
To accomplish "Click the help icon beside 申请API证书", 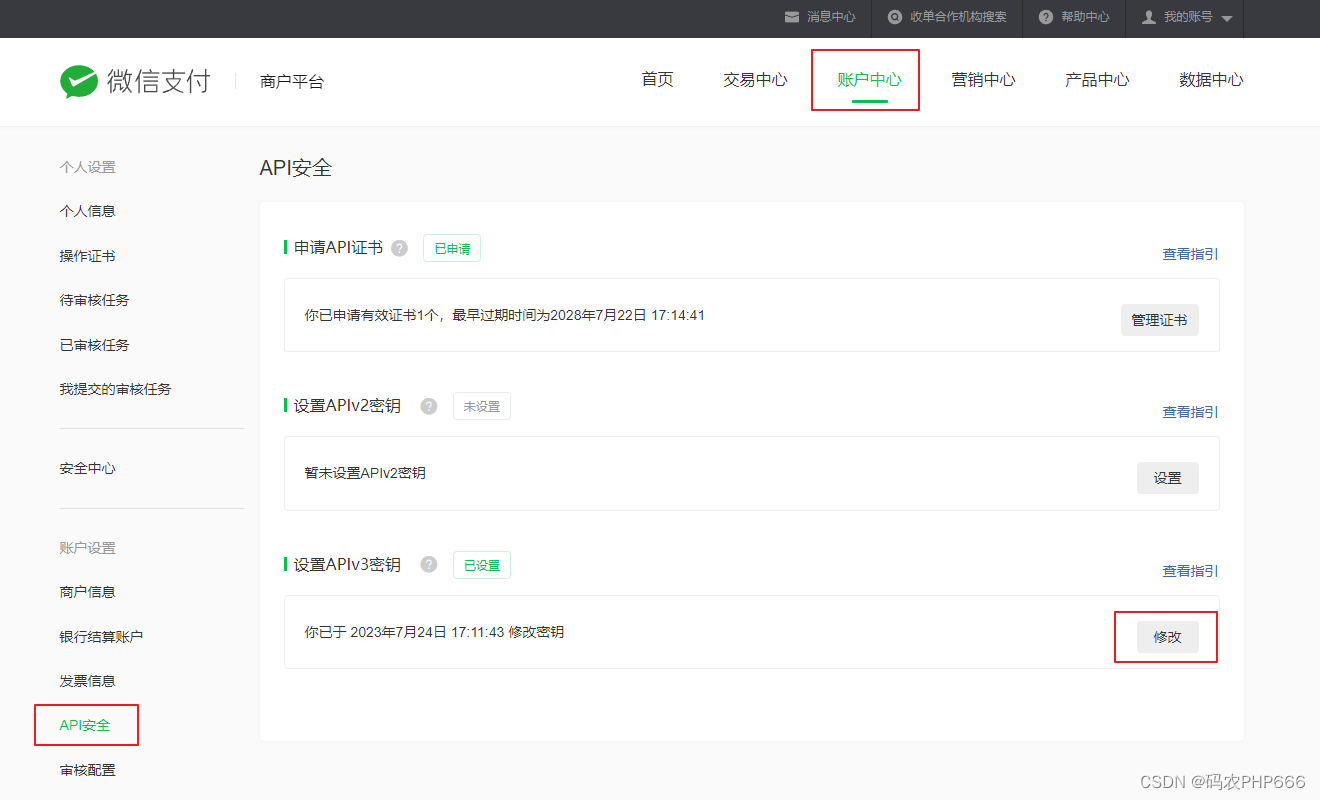I will click(x=399, y=248).
